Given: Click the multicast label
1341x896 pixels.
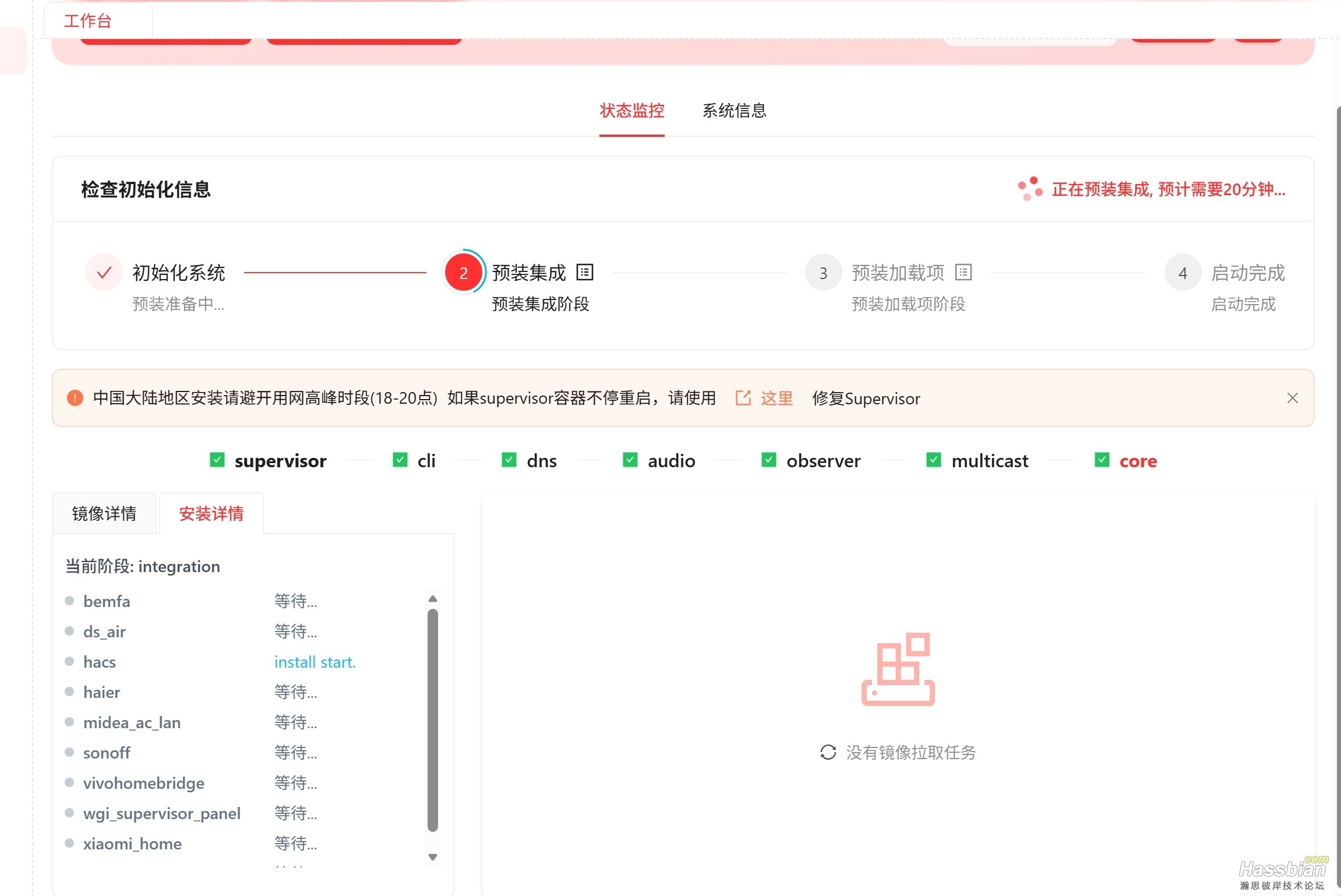Looking at the screenshot, I should (990, 461).
